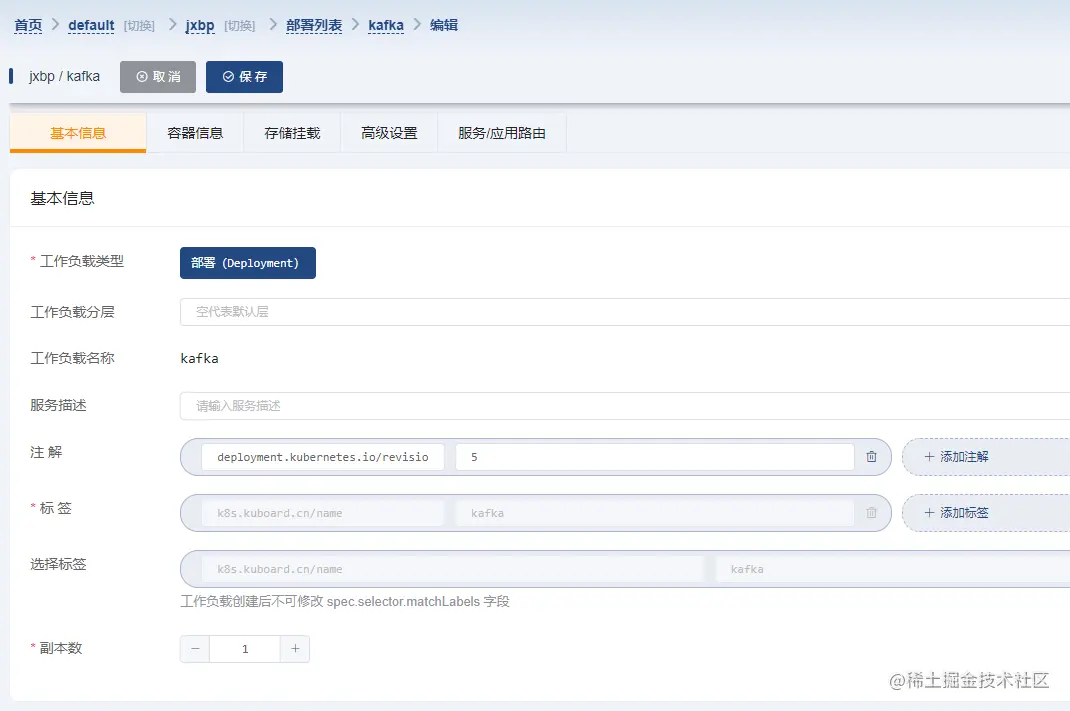Click the 选择标签 key field k8s.kuboard.cn/name

[x=452, y=569]
